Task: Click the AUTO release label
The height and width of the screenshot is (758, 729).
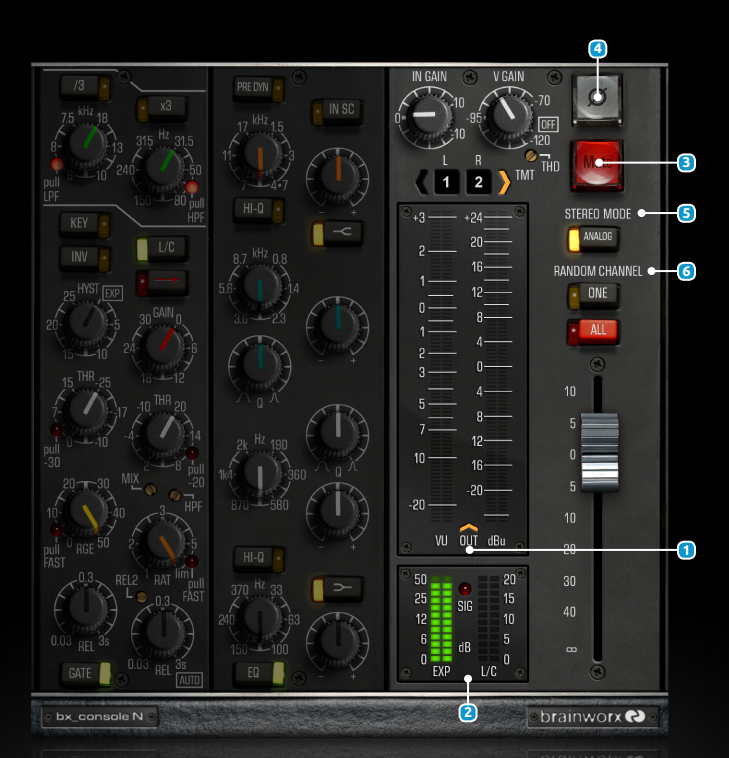Action: pos(190,680)
